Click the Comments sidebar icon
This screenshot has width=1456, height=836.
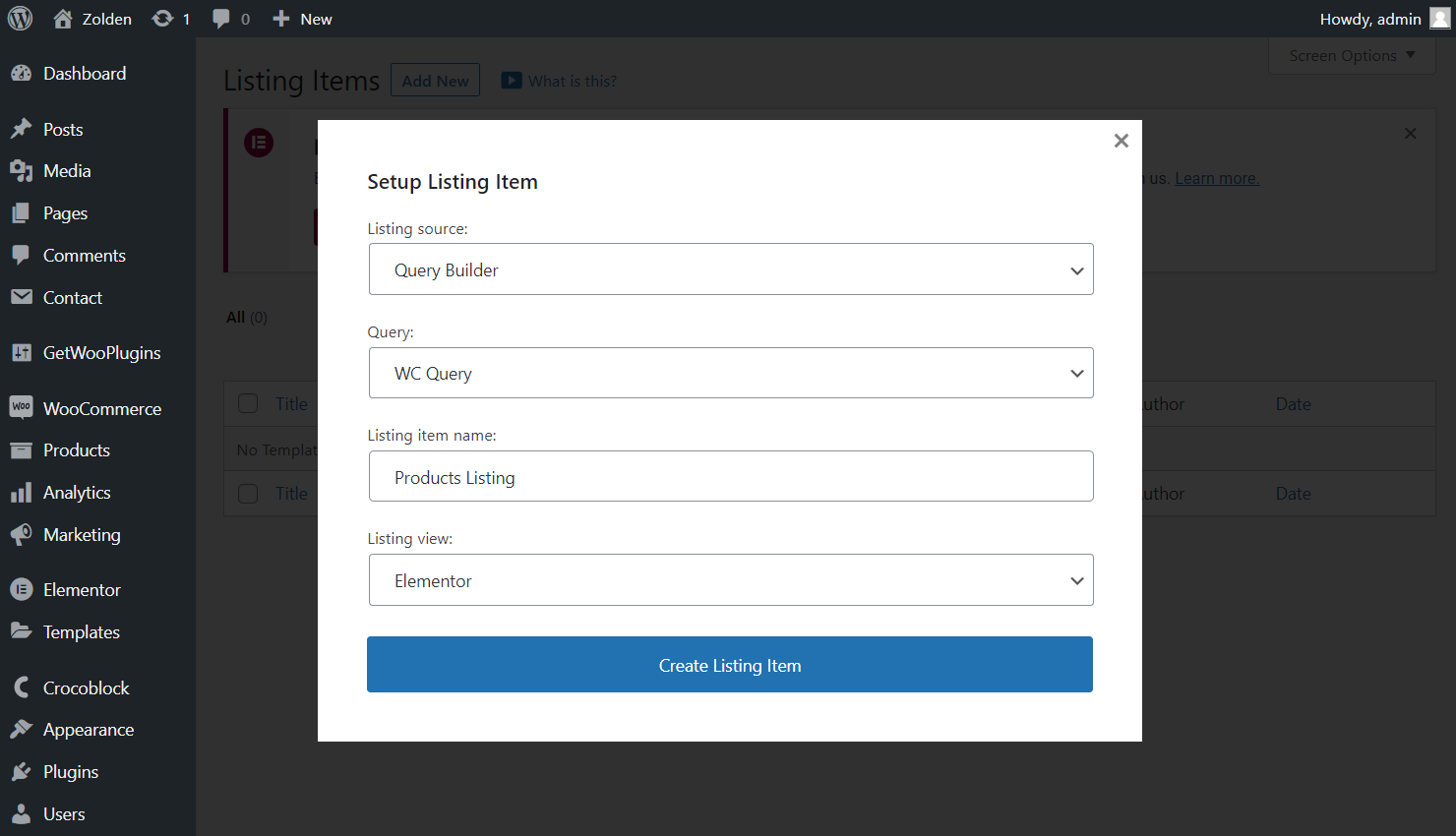click(x=21, y=256)
